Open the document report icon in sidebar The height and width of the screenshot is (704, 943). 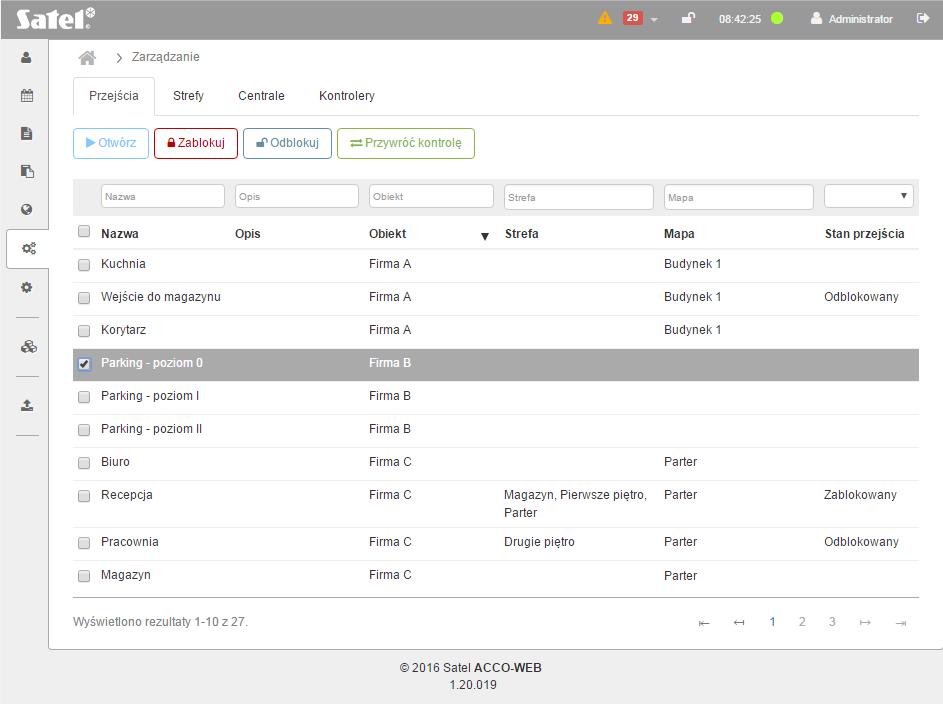tap(26, 133)
